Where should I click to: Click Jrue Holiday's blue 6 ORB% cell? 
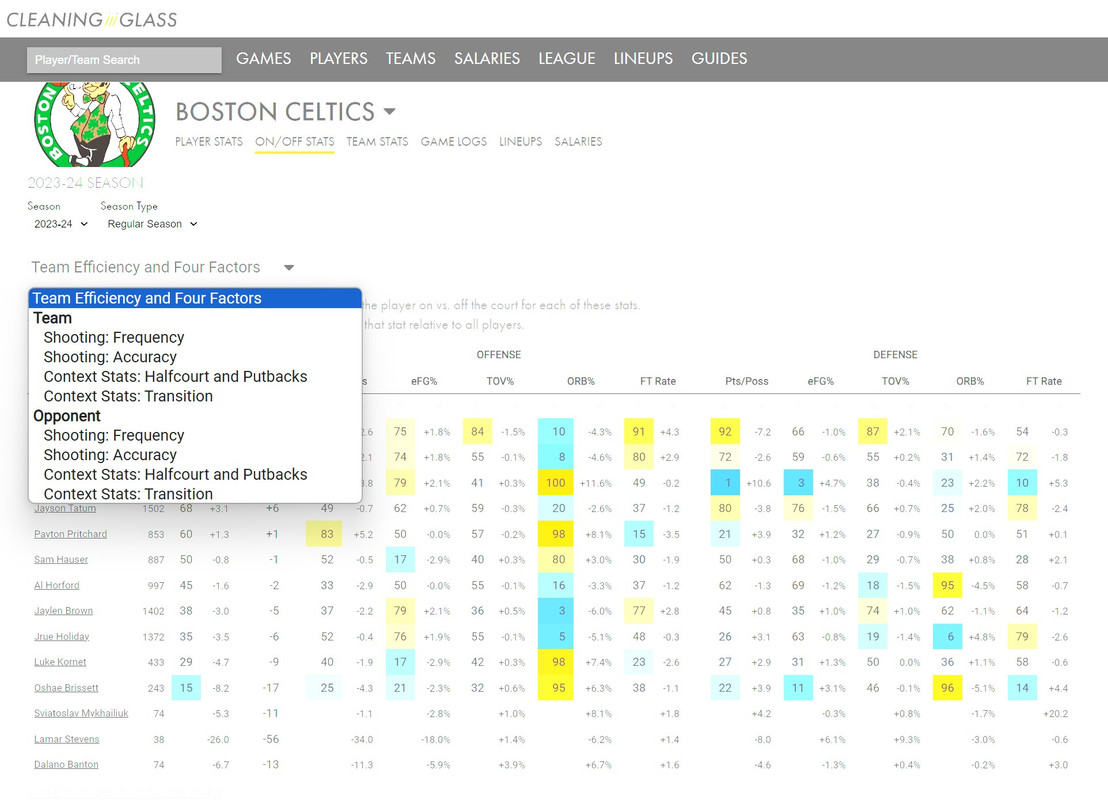tap(948, 637)
